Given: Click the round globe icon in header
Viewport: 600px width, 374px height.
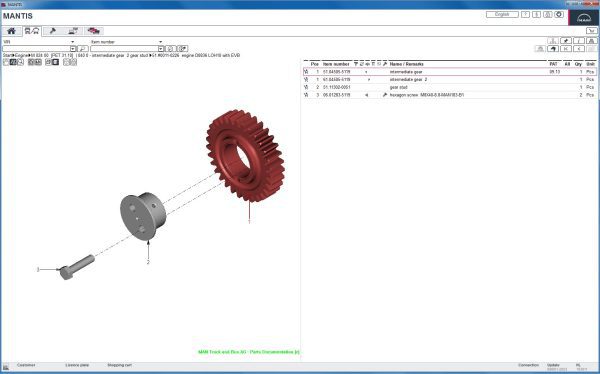Looking at the screenshot, I should pyautogui.click(x=559, y=15).
